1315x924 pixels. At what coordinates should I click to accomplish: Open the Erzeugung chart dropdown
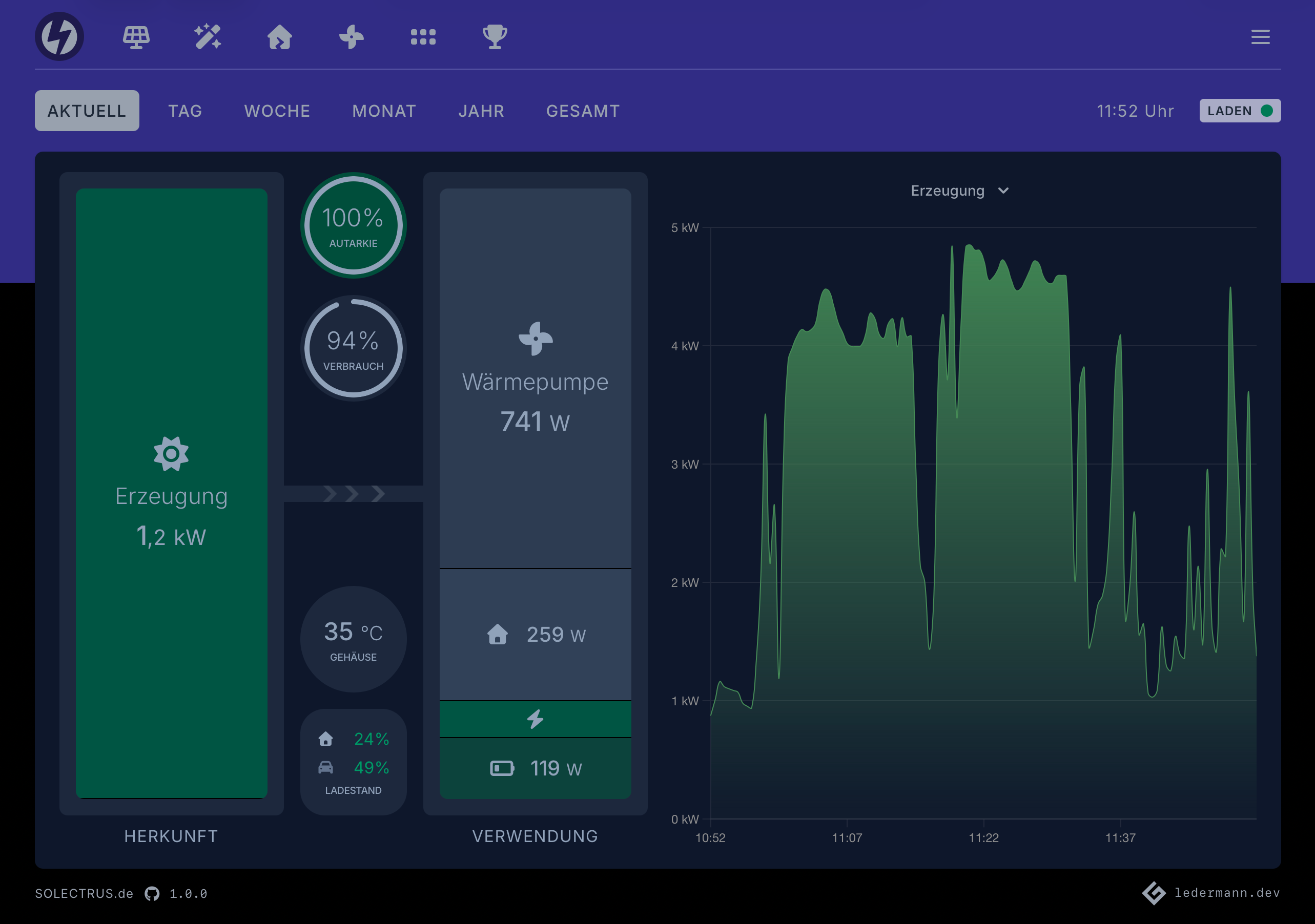click(959, 191)
